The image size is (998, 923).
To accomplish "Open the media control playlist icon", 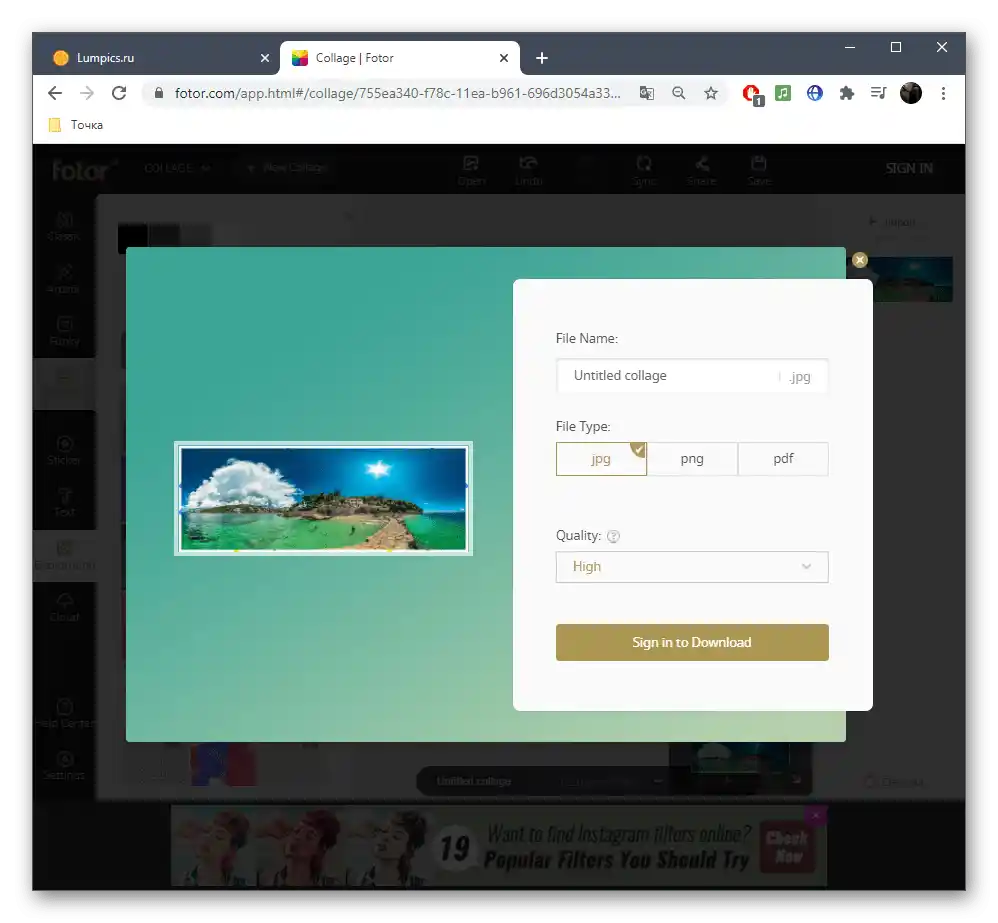I will pos(878,94).
